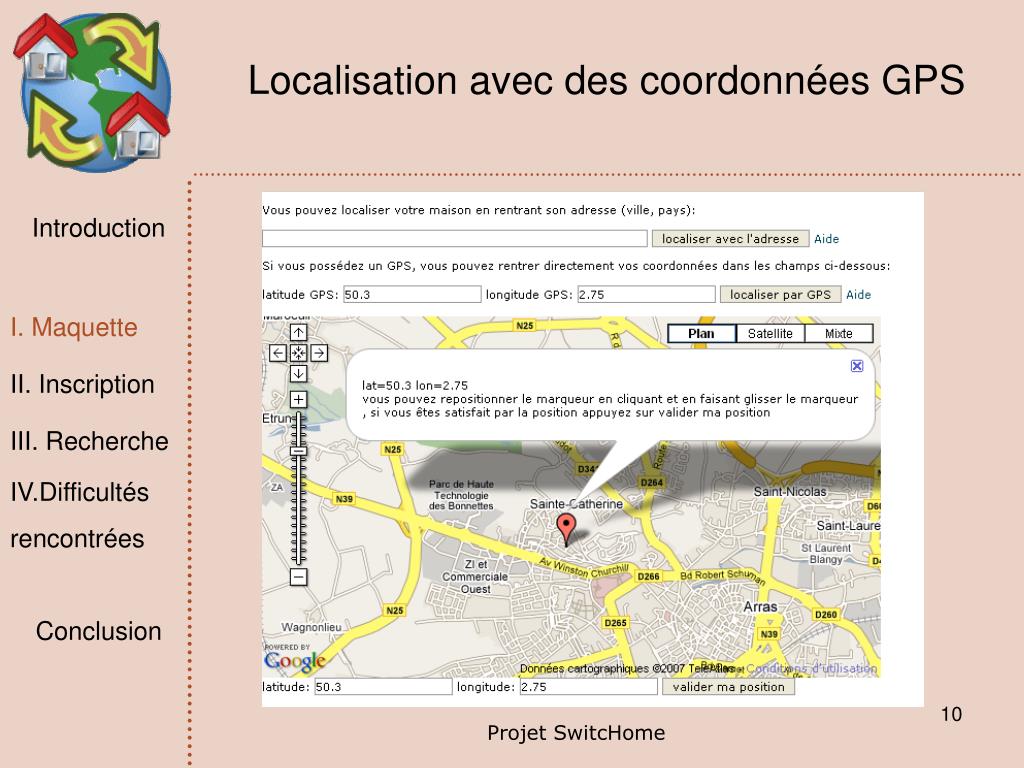Click 'ZI et Commerciale Ouest' map label
This screenshot has height=768, width=1024.
pyautogui.click(x=475, y=577)
